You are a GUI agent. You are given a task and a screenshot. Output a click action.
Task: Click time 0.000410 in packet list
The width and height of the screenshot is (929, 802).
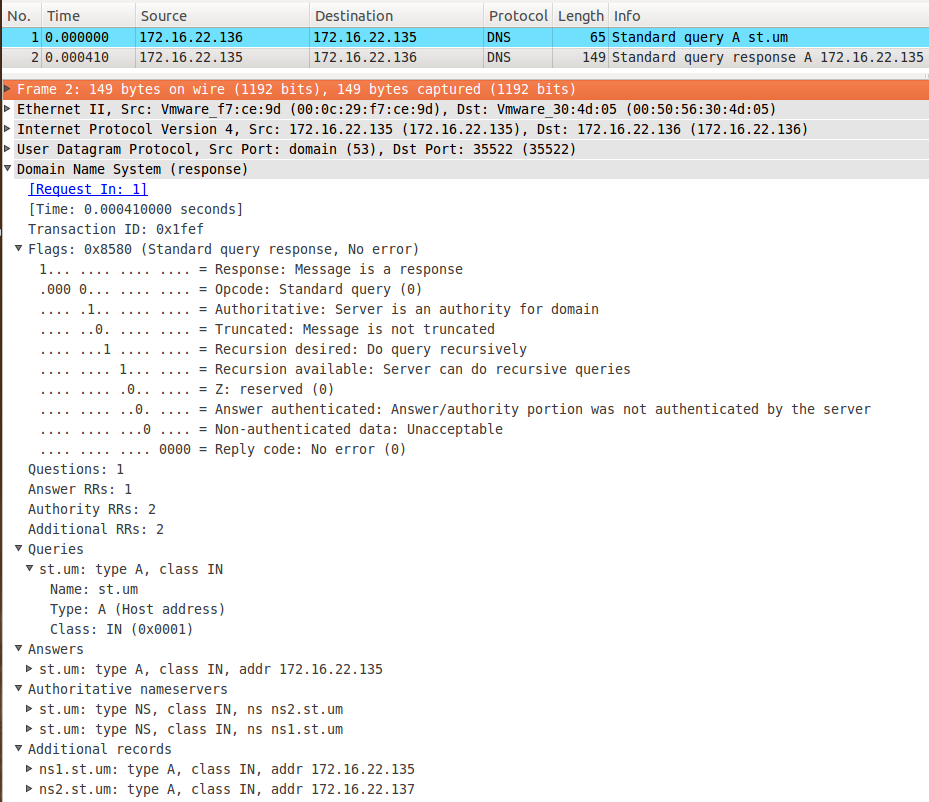[x=77, y=57]
